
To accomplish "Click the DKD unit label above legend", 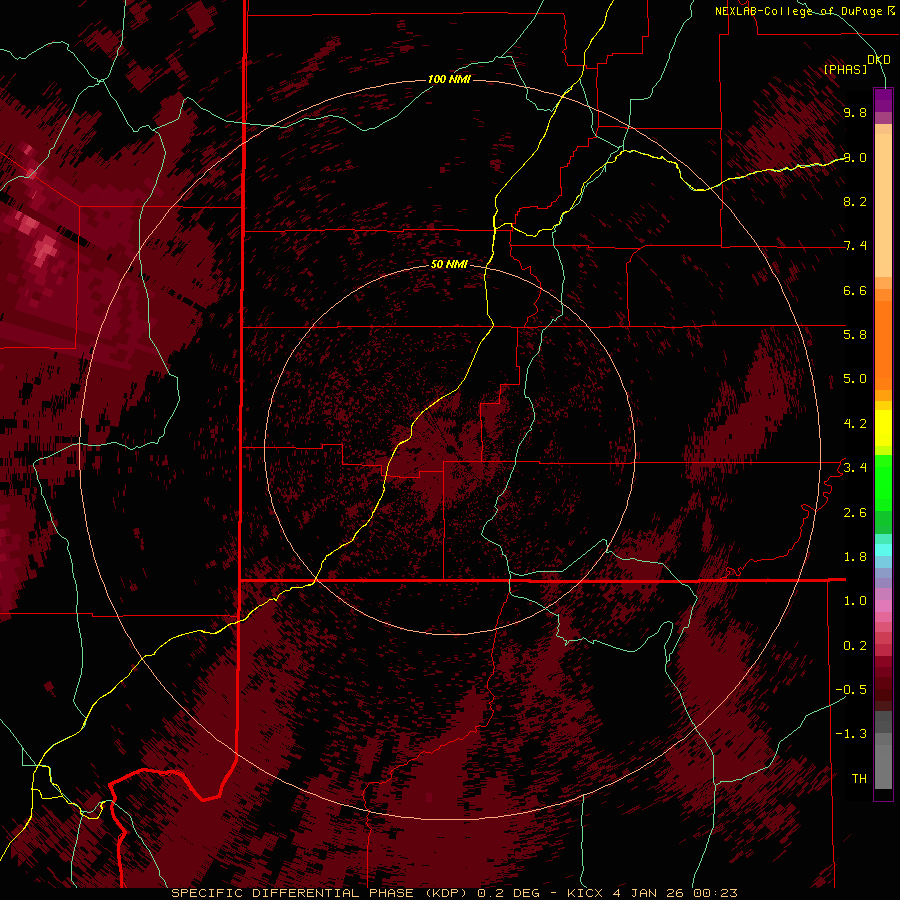I will tap(879, 60).
